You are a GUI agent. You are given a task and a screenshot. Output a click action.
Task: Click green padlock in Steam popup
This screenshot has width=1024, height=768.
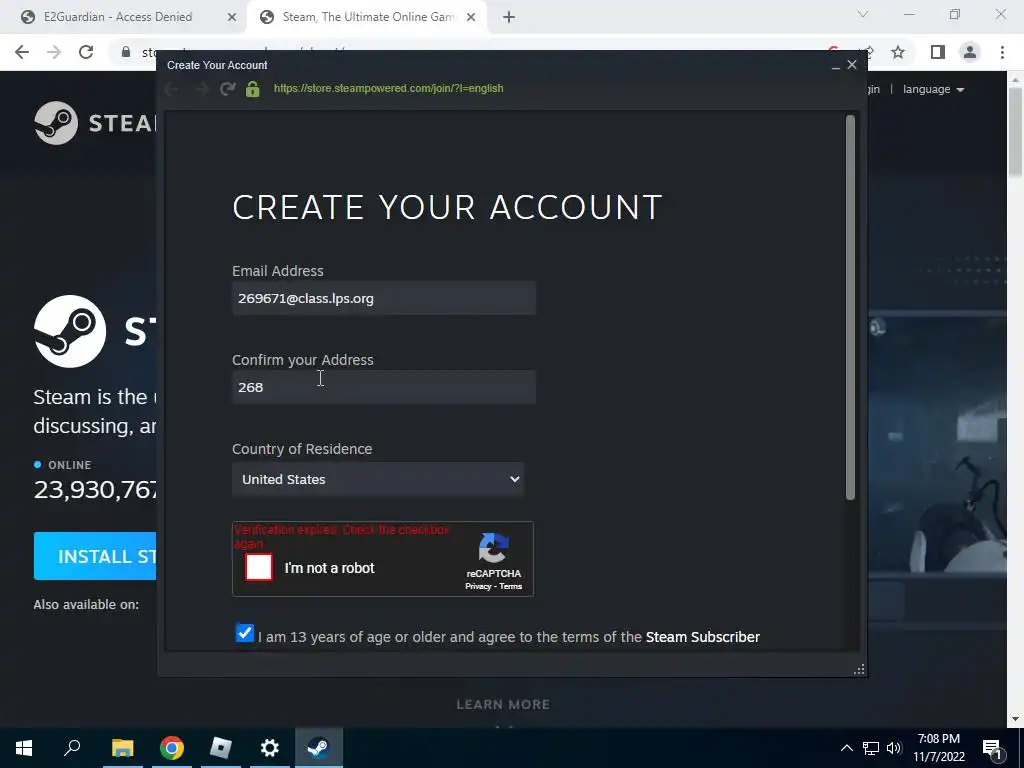253,89
